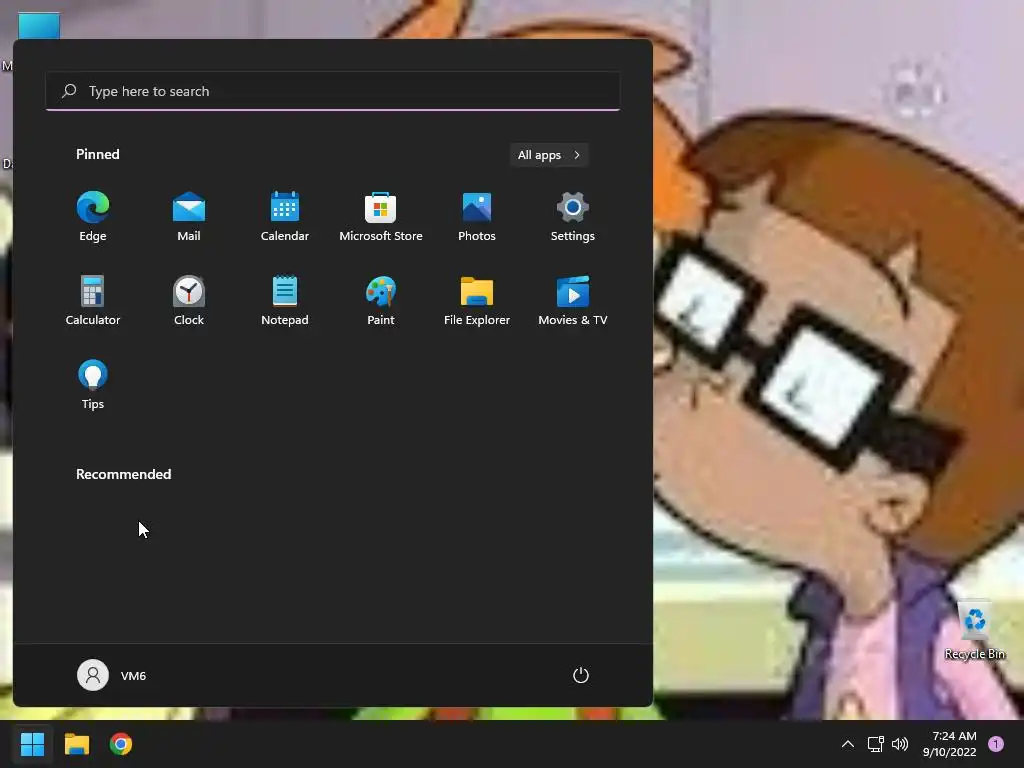Select the Recycle Bin desktop icon
Image resolution: width=1024 pixels, height=768 pixels.
[x=974, y=630]
